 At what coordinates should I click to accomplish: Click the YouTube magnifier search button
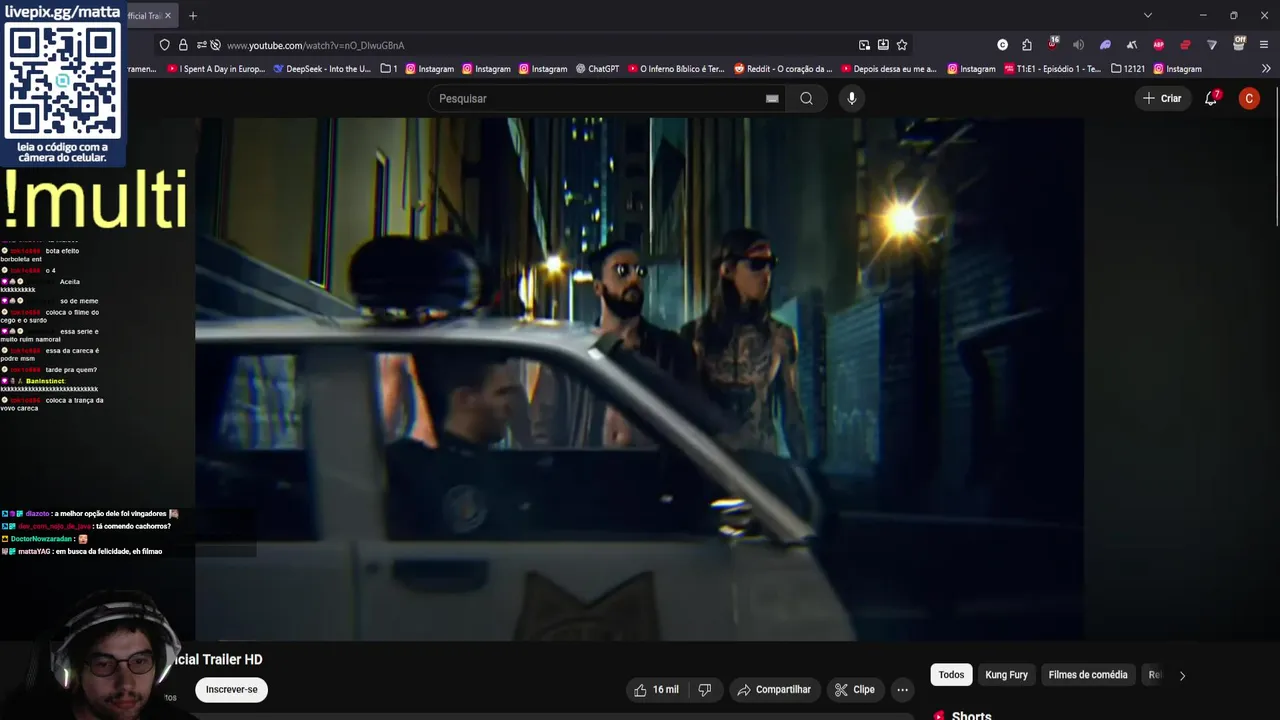tap(806, 98)
